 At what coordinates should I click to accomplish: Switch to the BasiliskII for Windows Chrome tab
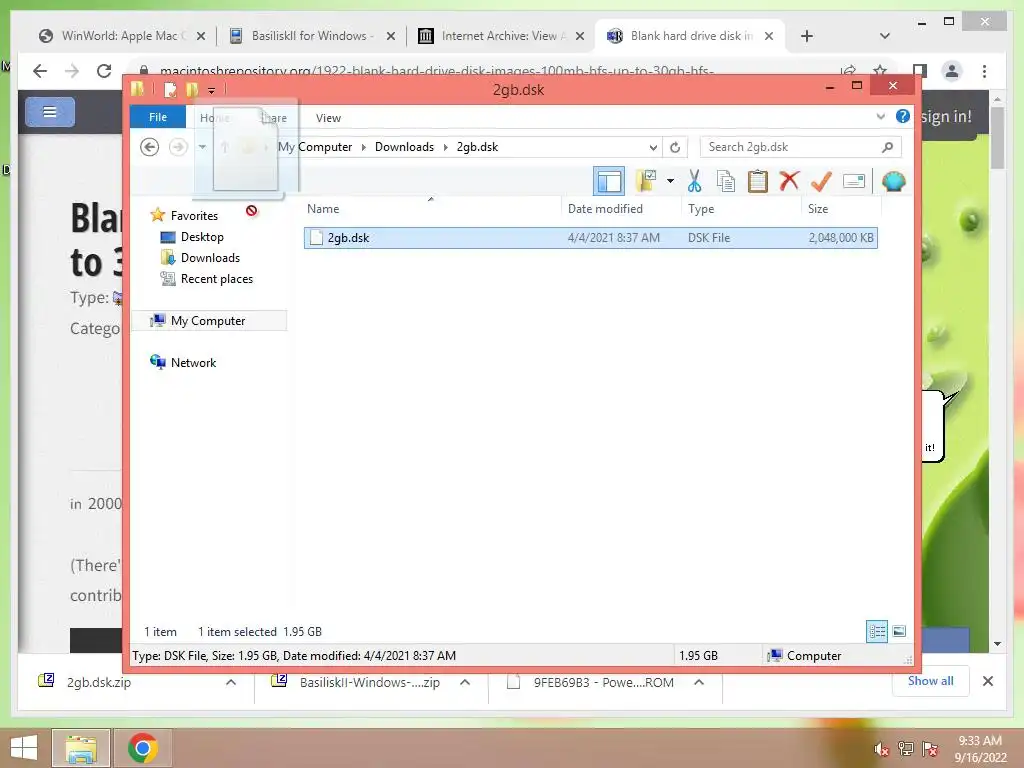tap(312, 36)
